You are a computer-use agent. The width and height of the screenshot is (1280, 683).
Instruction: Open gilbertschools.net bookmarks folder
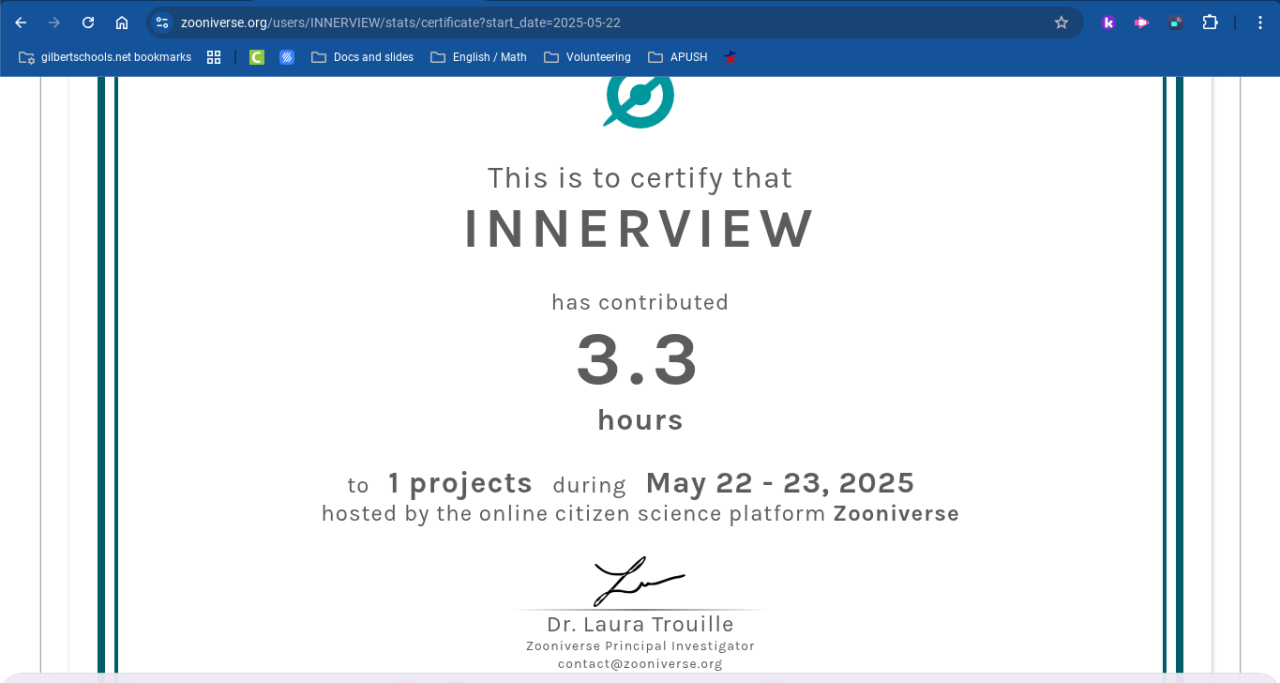[105, 57]
